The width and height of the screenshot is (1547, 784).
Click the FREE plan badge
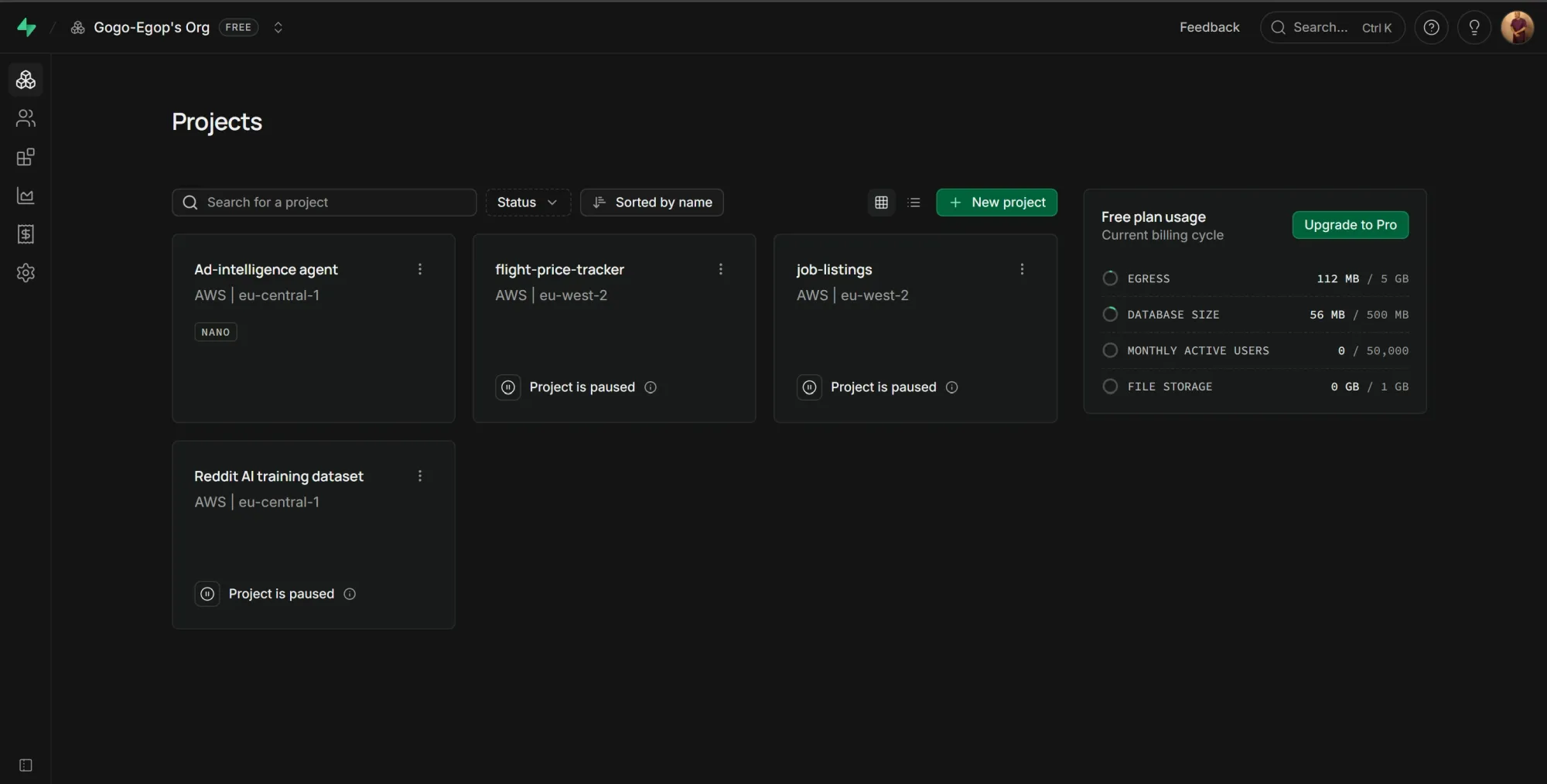(238, 28)
